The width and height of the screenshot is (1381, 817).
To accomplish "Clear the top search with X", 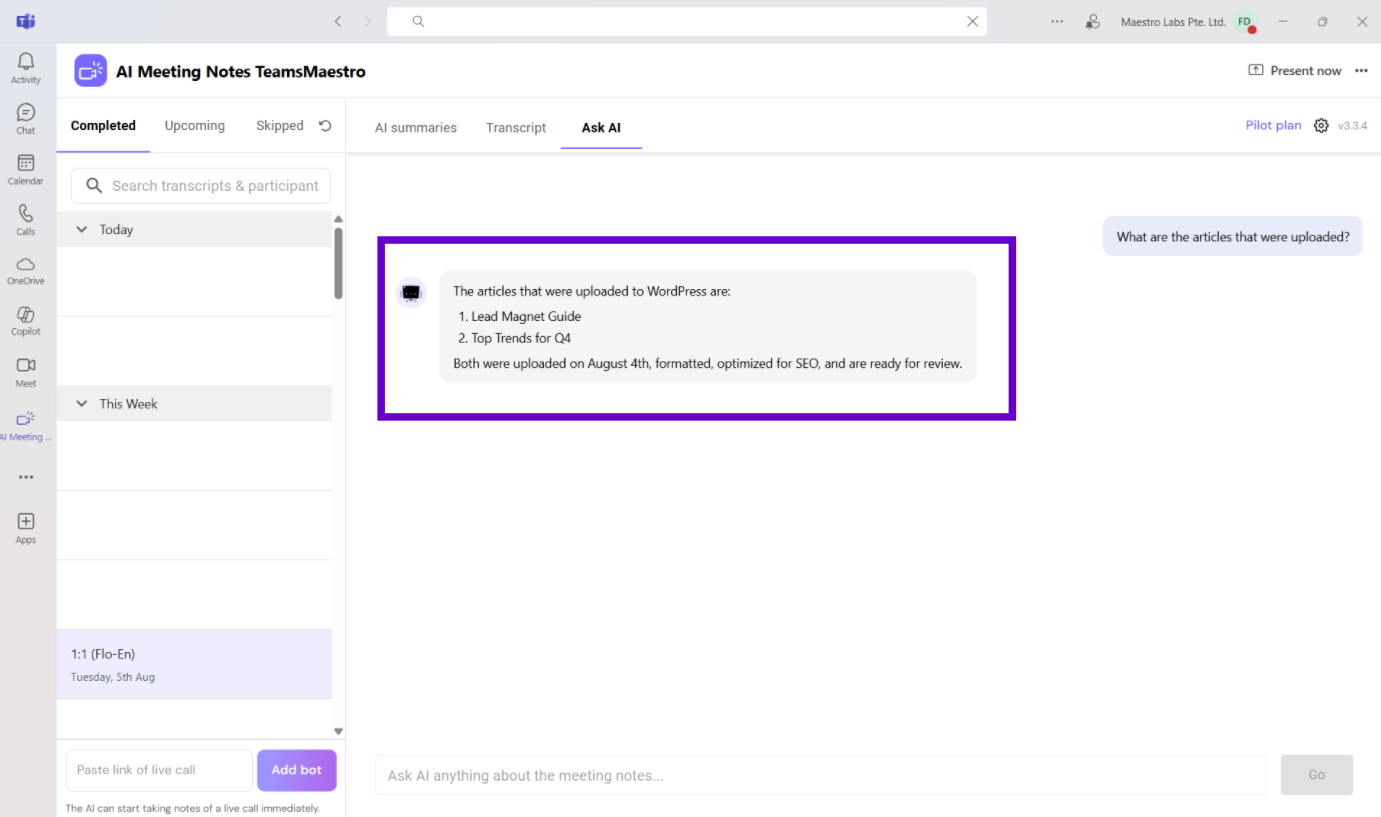I will [x=972, y=21].
